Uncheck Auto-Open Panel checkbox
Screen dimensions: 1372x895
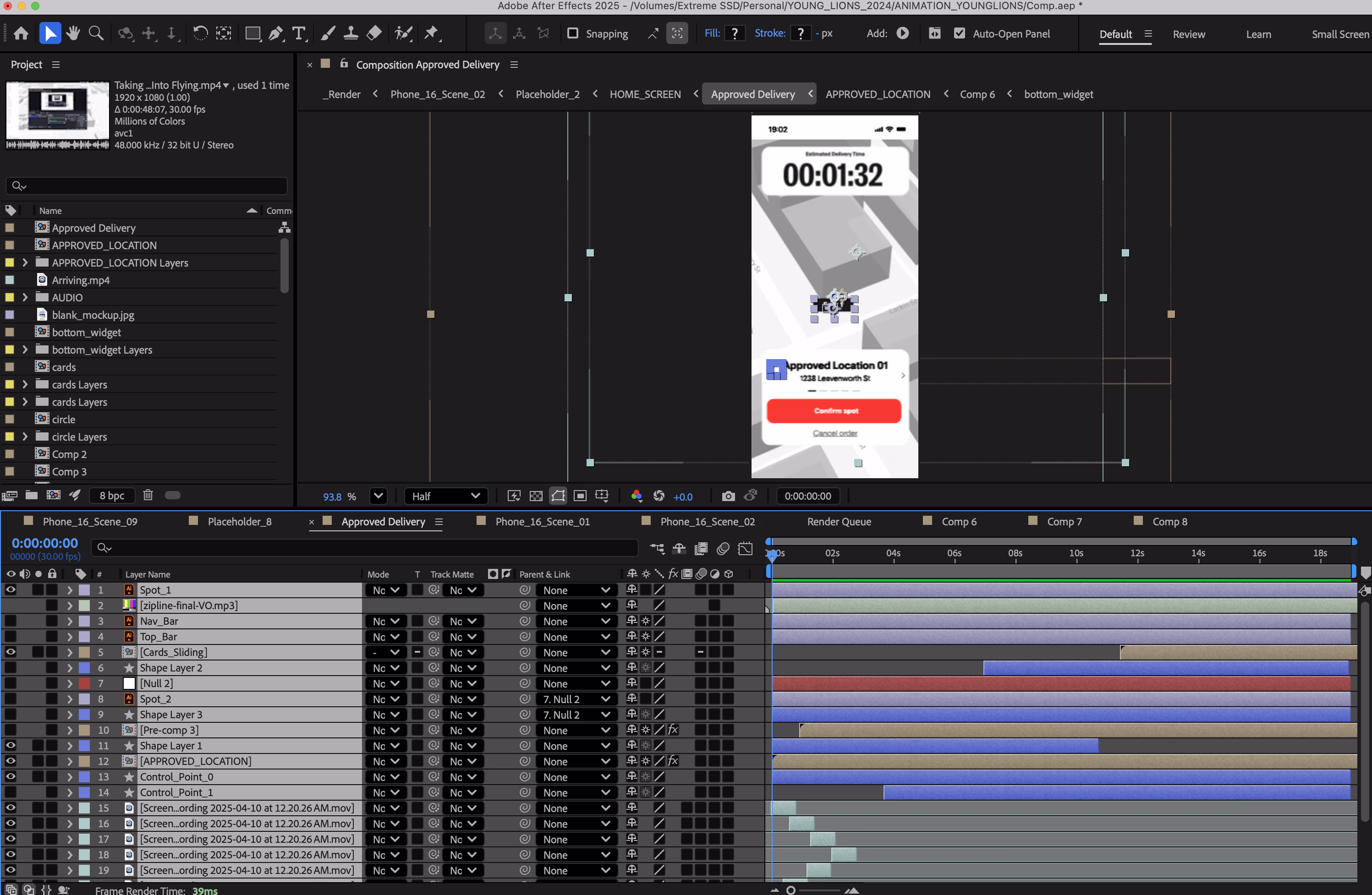tap(959, 33)
